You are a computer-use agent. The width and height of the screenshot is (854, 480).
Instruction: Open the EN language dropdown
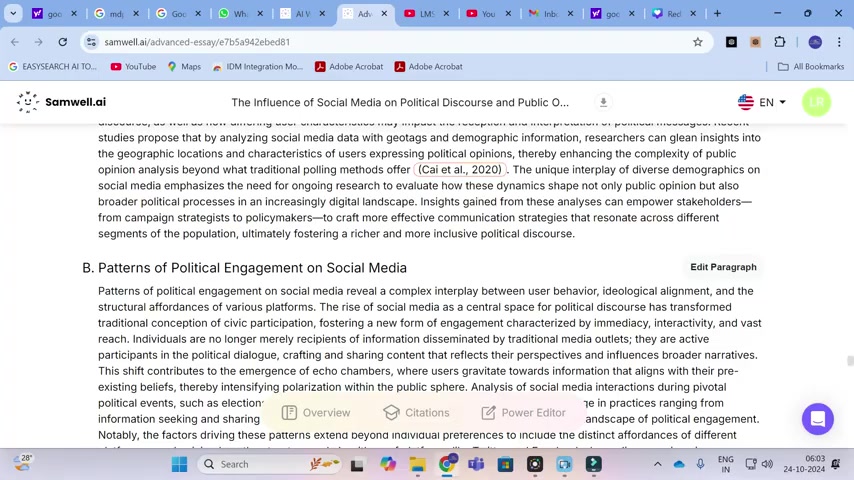pos(761,102)
